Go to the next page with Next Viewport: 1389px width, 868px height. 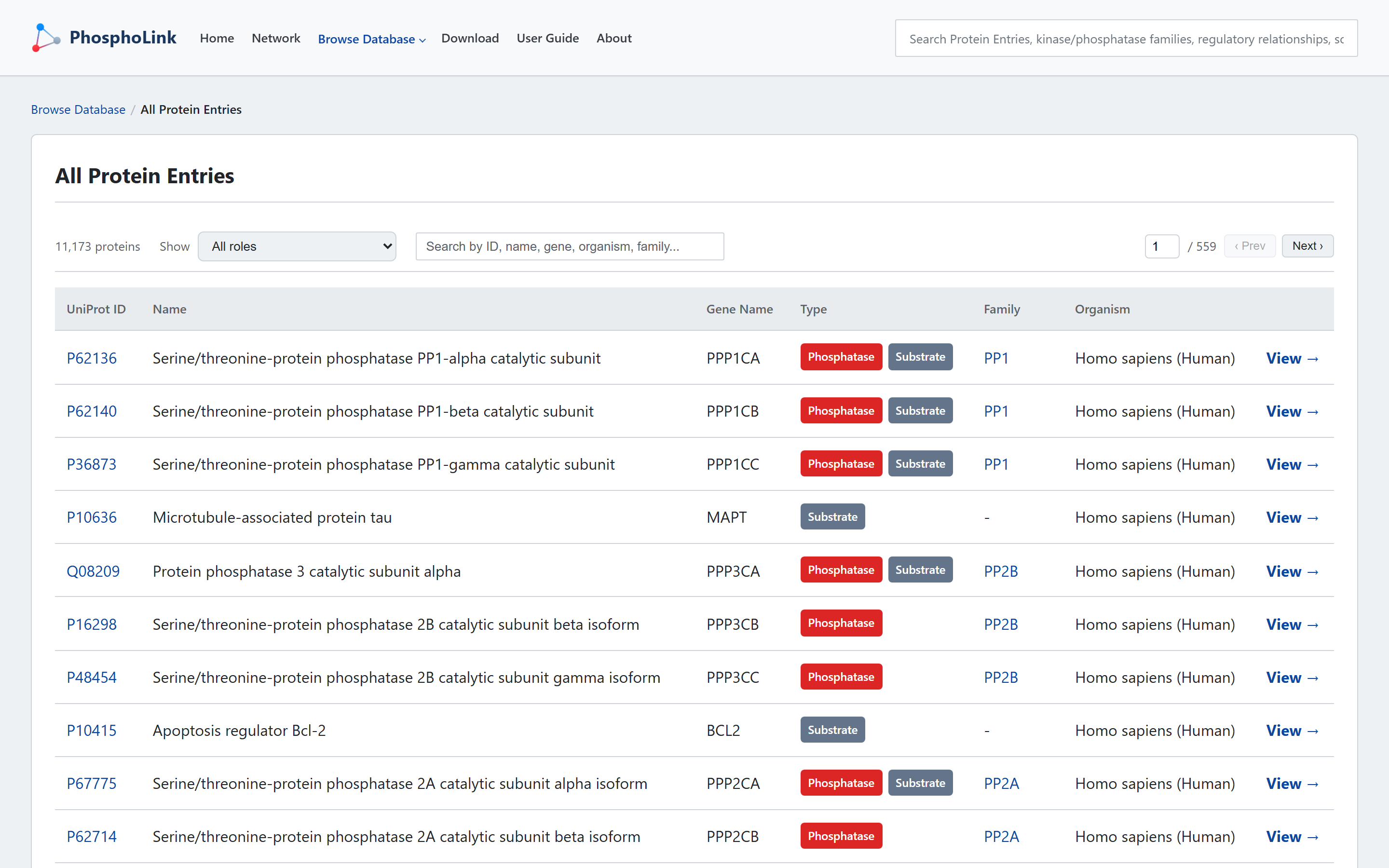1307,246
